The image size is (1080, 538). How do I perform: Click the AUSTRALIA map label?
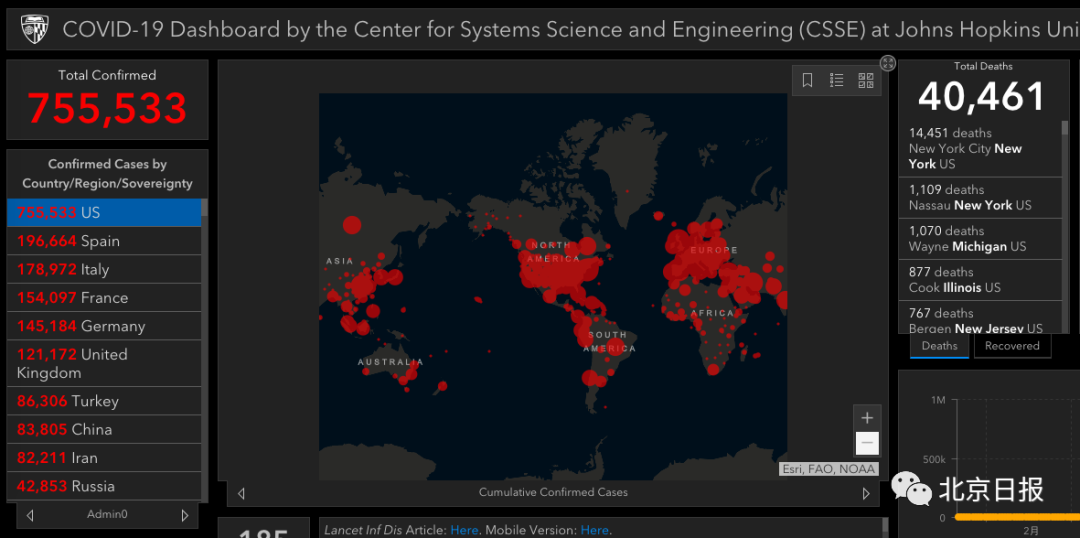click(x=391, y=362)
